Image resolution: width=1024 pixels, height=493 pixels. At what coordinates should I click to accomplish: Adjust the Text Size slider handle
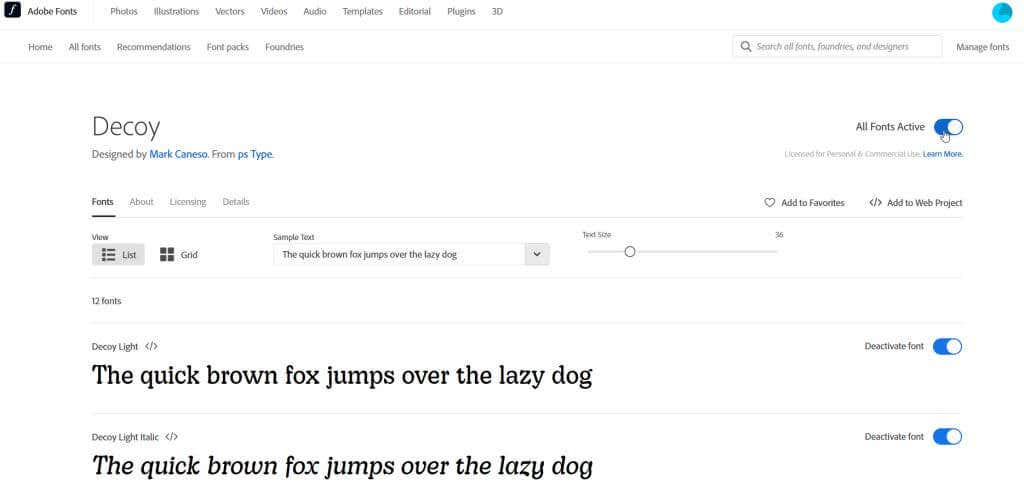coord(629,251)
